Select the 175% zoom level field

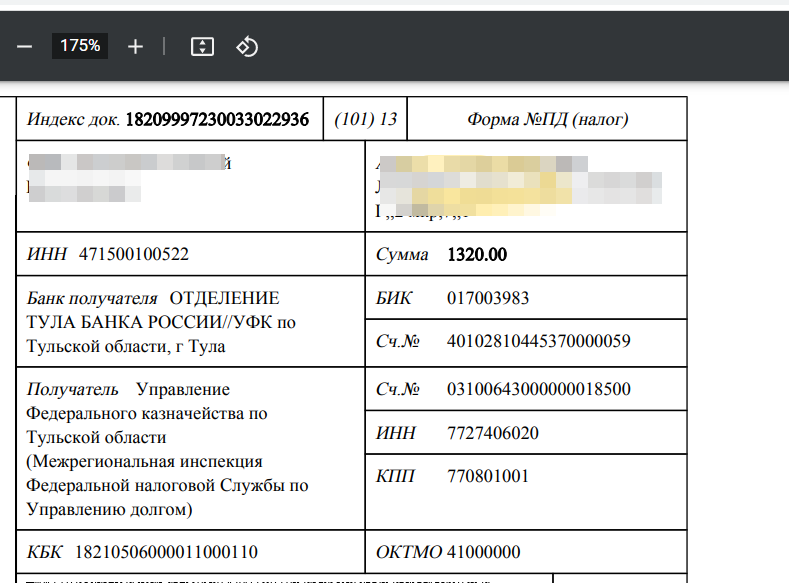pos(80,46)
